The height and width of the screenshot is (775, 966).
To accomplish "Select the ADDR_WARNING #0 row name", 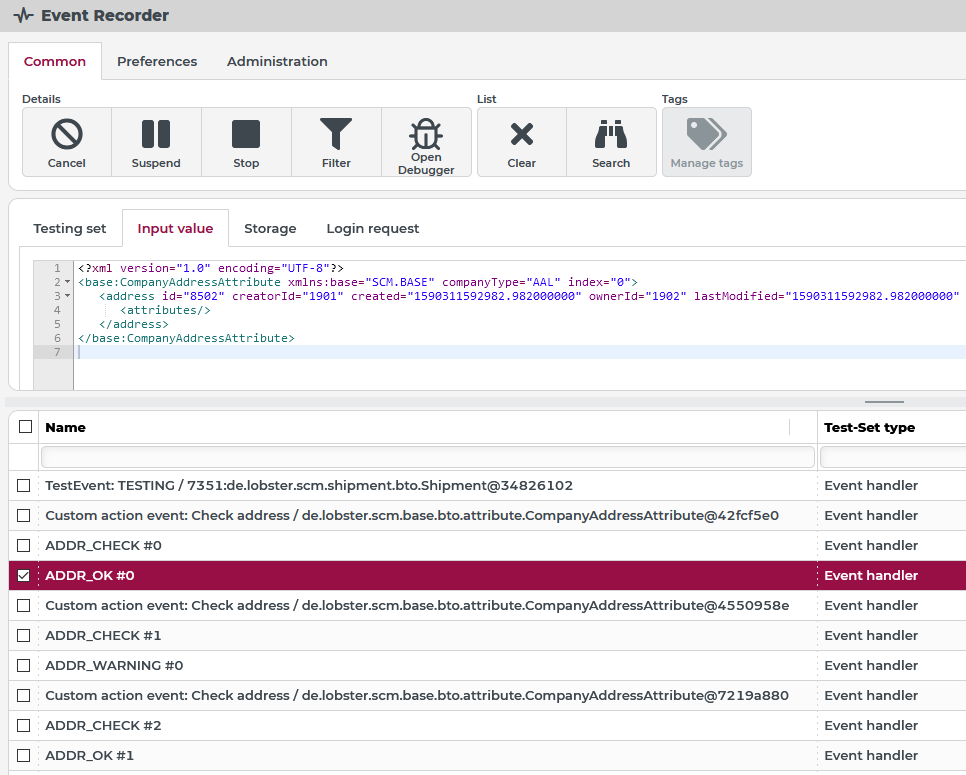I will (x=114, y=665).
